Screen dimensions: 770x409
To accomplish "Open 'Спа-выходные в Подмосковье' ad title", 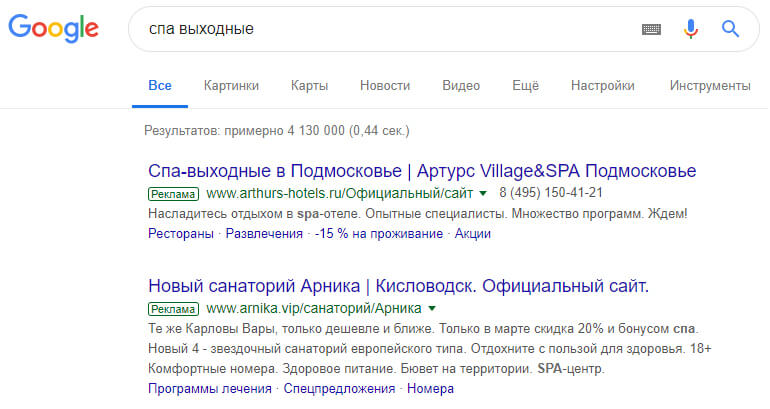I will tap(422, 171).
